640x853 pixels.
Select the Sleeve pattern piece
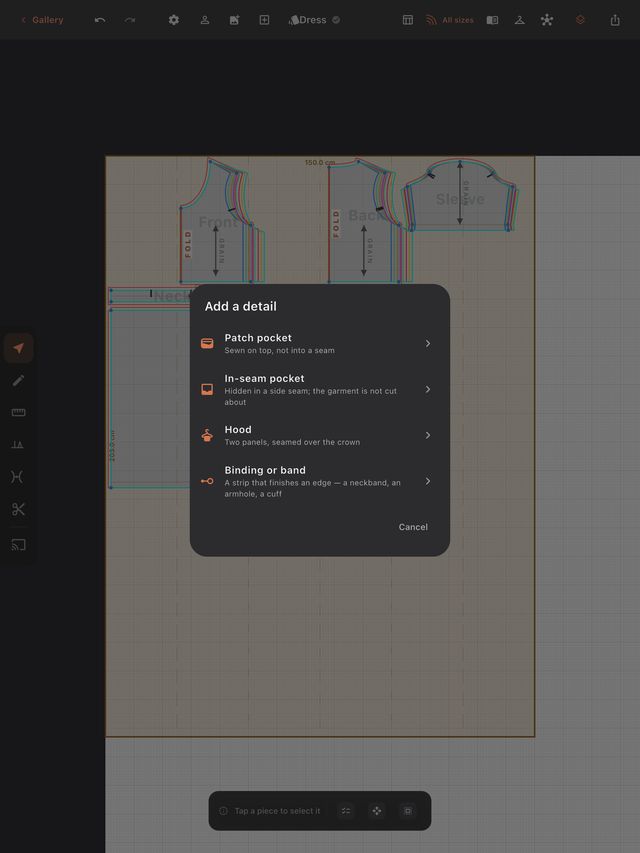tap(460, 199)
